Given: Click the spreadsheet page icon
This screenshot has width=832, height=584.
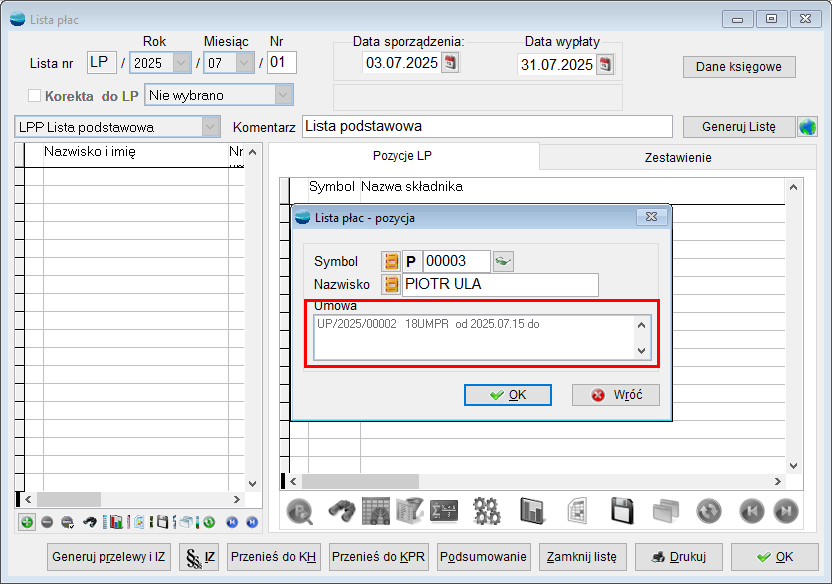Looking at the screenshot, I should coord(577,511).
